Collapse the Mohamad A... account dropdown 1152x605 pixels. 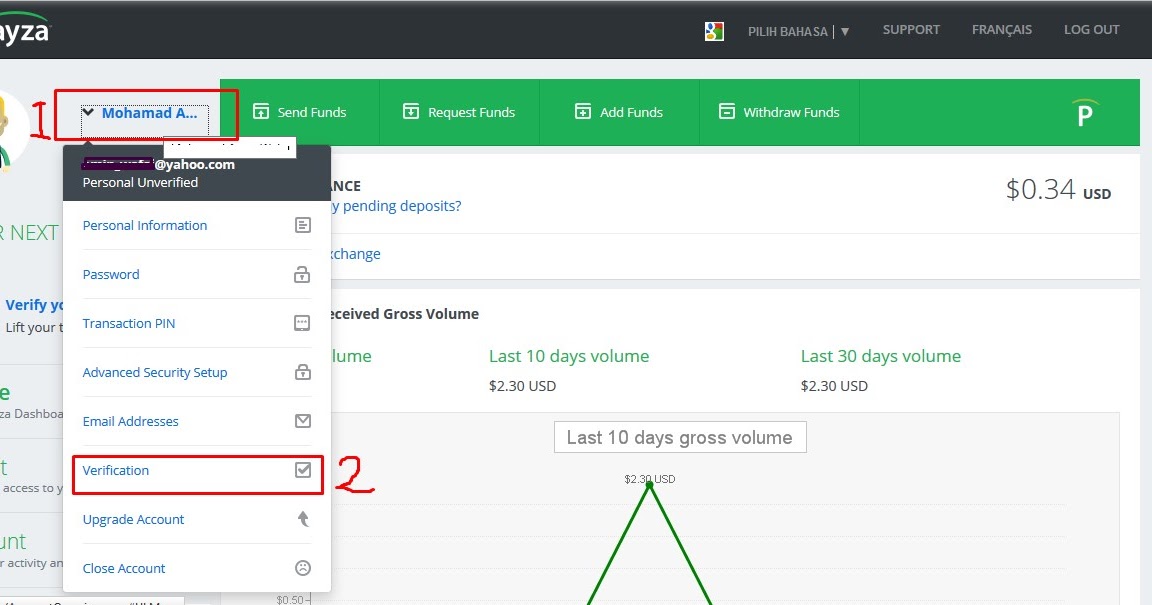(x=88, y=112)
